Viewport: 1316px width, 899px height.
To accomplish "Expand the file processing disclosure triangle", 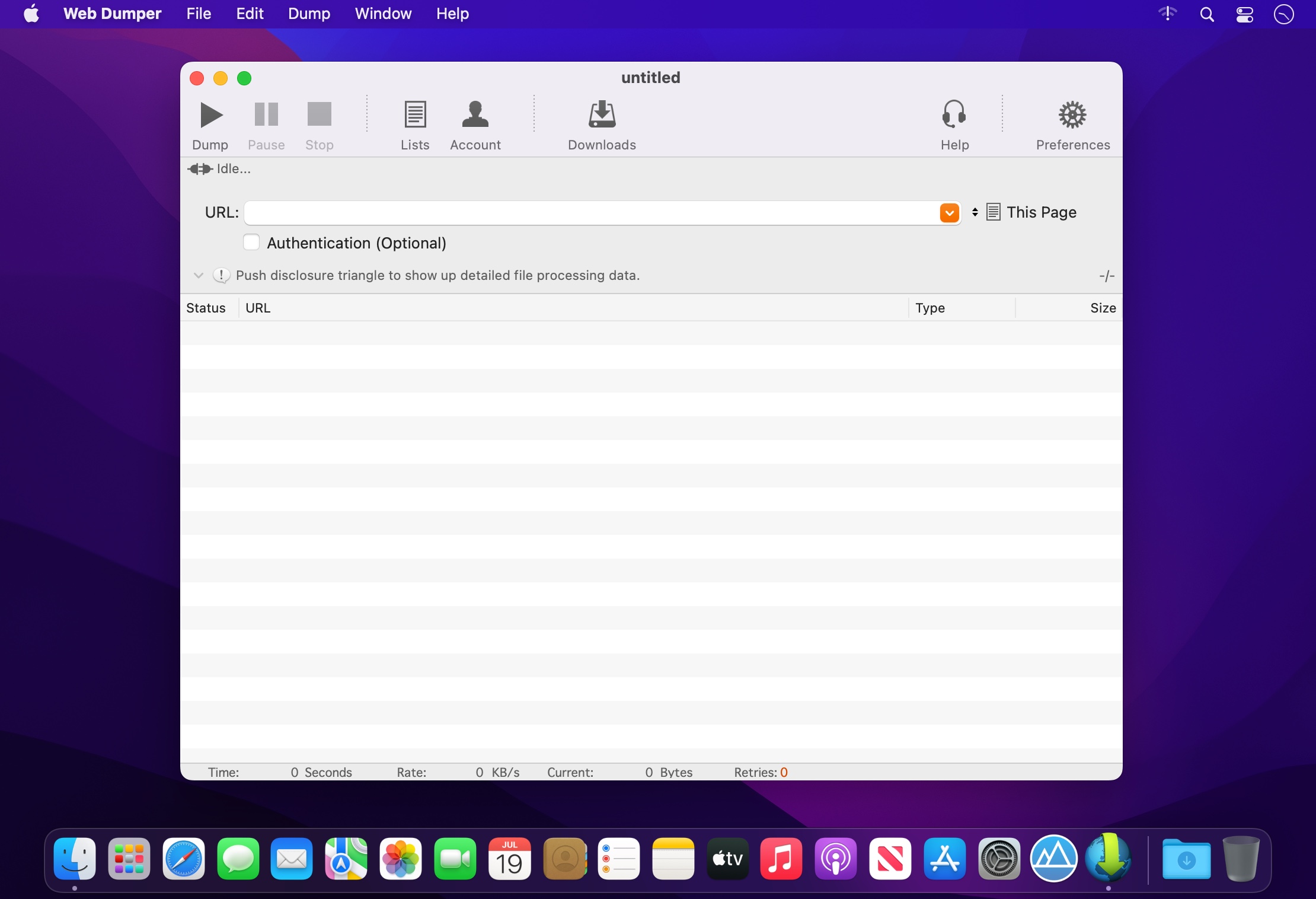I will click(x=199, y=275).
